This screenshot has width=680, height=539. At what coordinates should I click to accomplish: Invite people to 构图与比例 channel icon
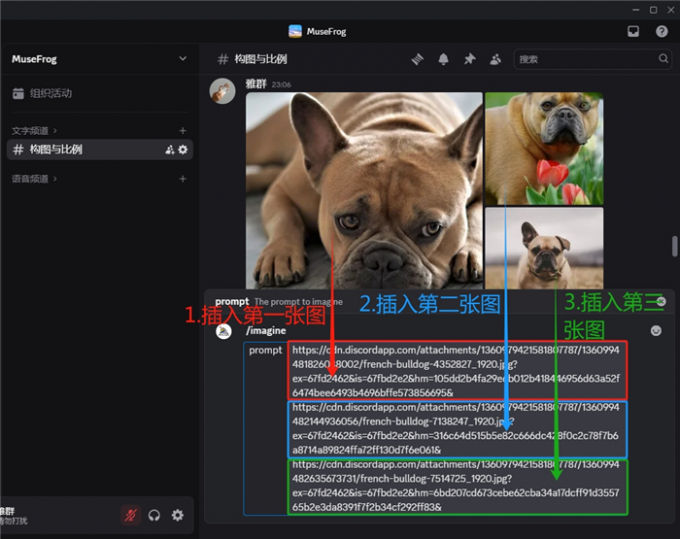coord(170,150)
